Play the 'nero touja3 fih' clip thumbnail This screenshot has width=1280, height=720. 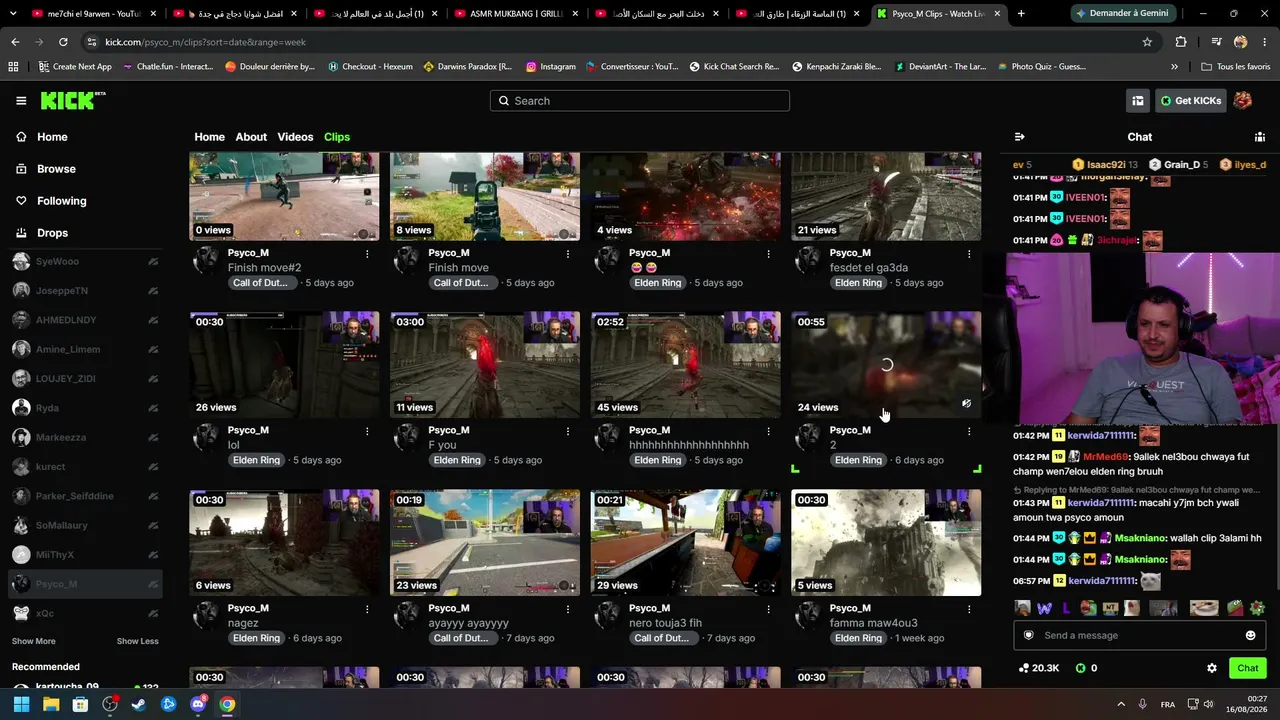[x=685, y=542]
